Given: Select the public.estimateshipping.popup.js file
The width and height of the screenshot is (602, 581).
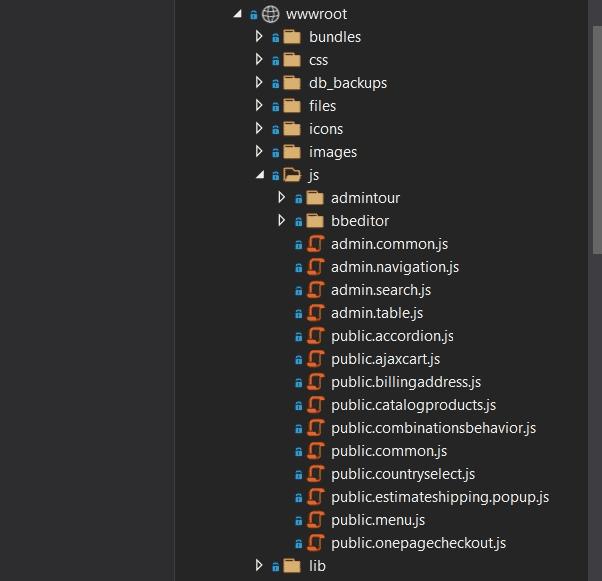Looking at the screenshot, I should click(x=440, y=498).
